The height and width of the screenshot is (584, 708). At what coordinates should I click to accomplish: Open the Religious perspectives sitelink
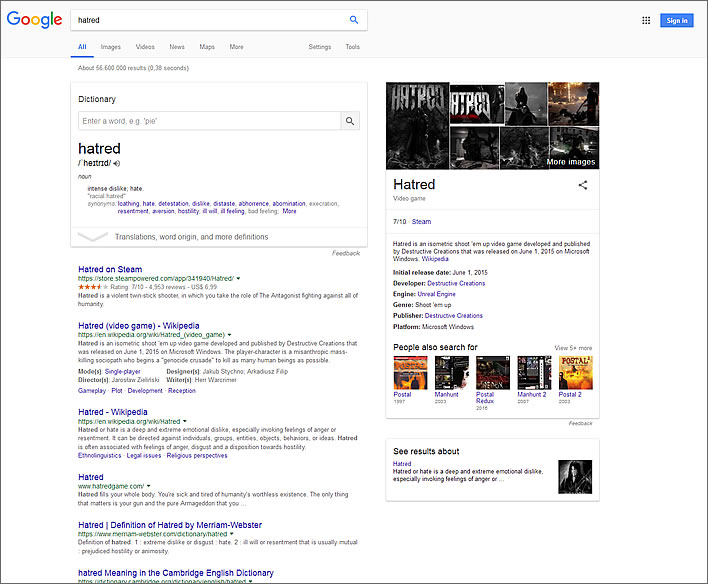(197, 455)
